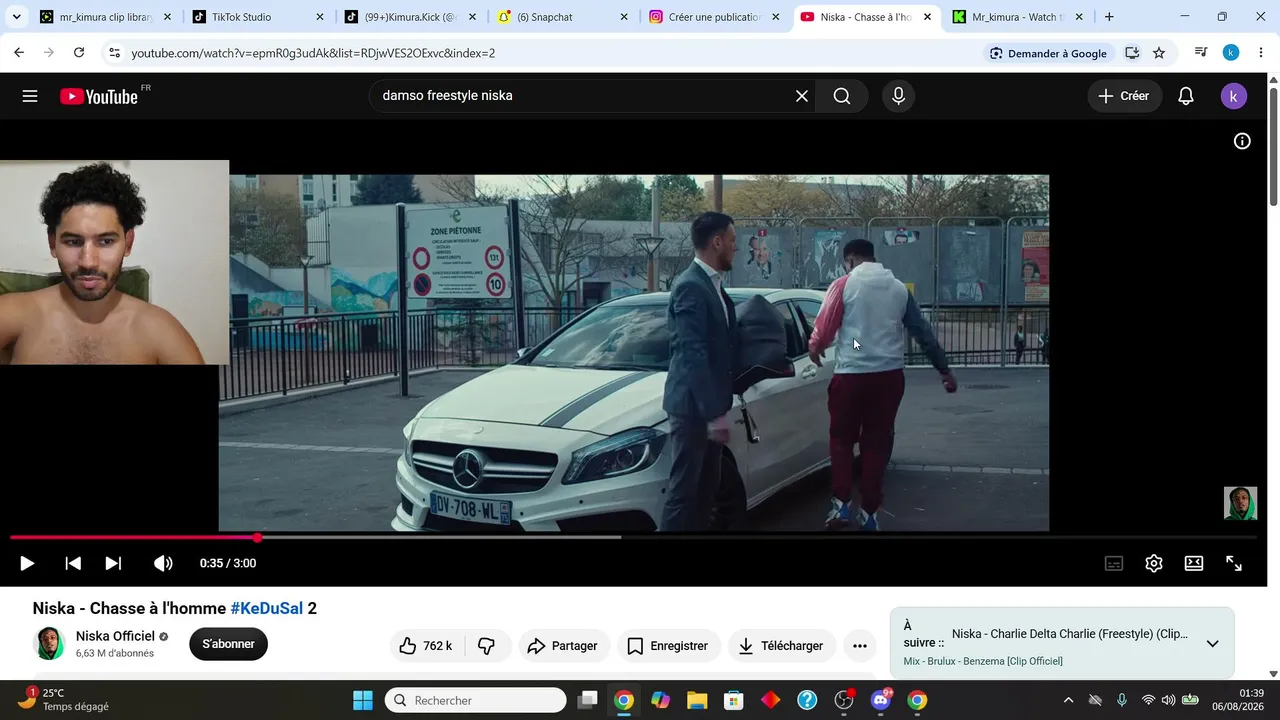Show hidden system tray icons
The height and width of the screenshot is (720, 1280).
(x=1068, y=700)
